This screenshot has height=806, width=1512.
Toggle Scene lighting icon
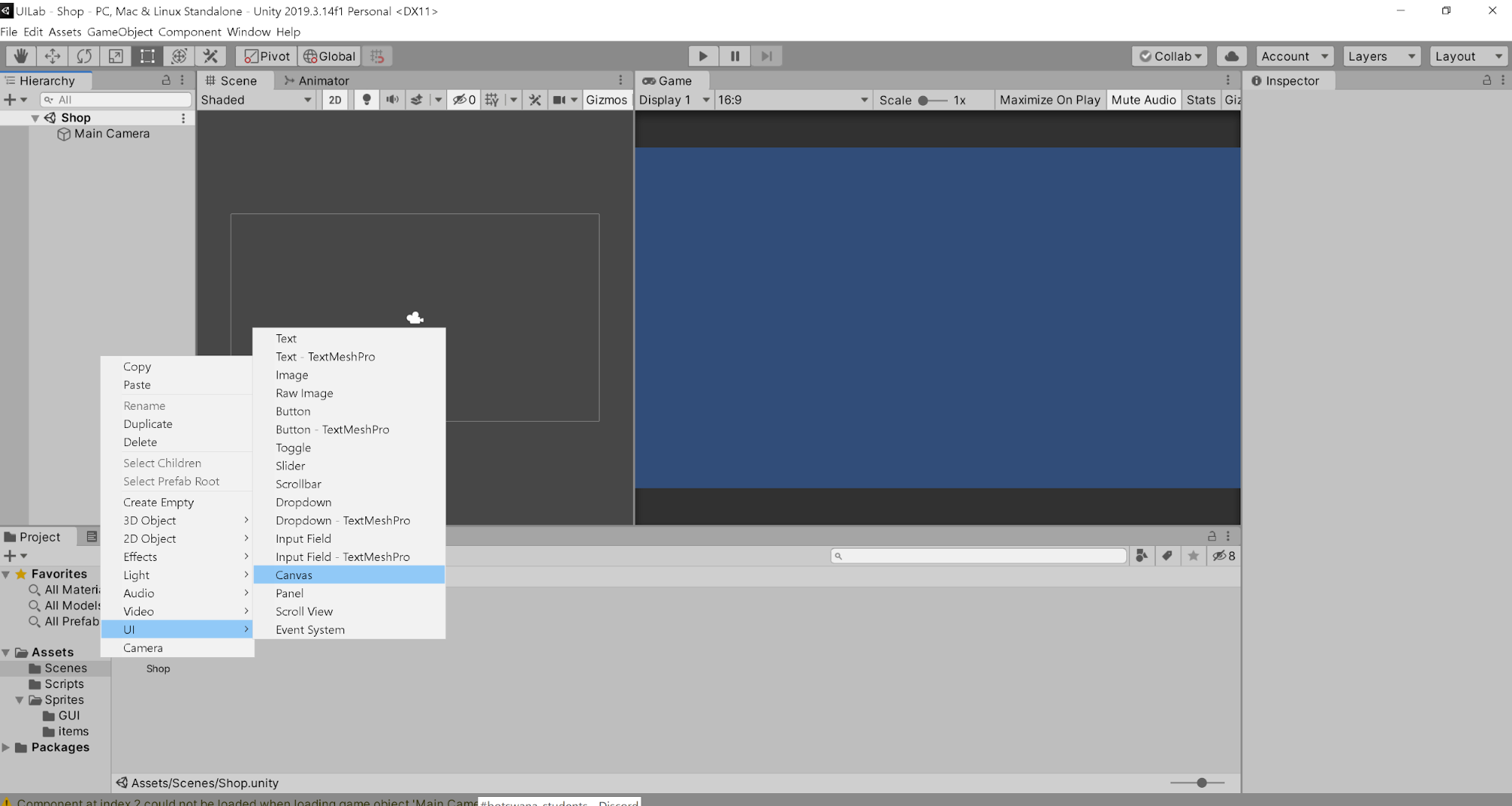click(366, 100)
